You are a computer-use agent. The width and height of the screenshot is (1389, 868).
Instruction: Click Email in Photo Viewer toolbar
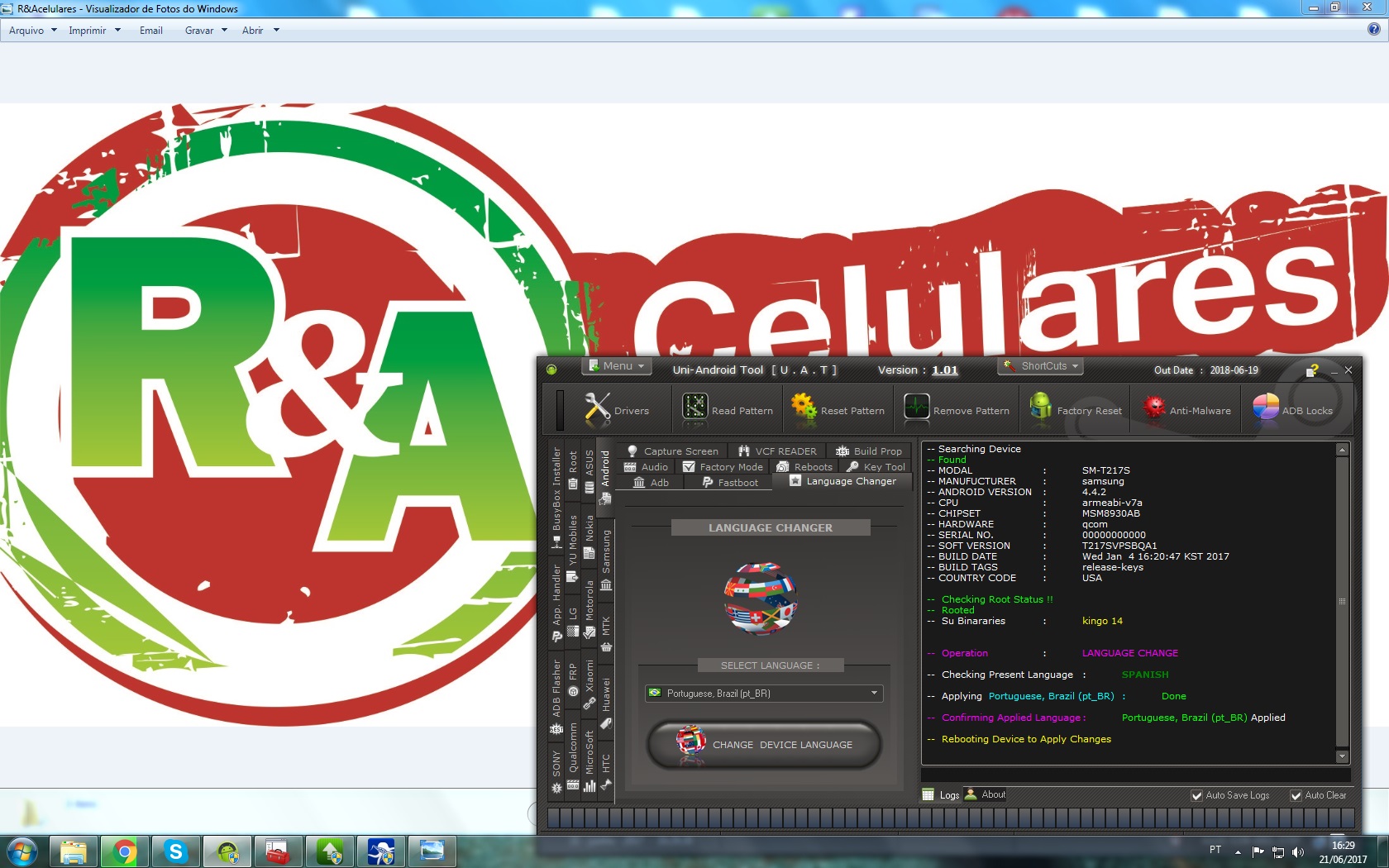point(151,31)
